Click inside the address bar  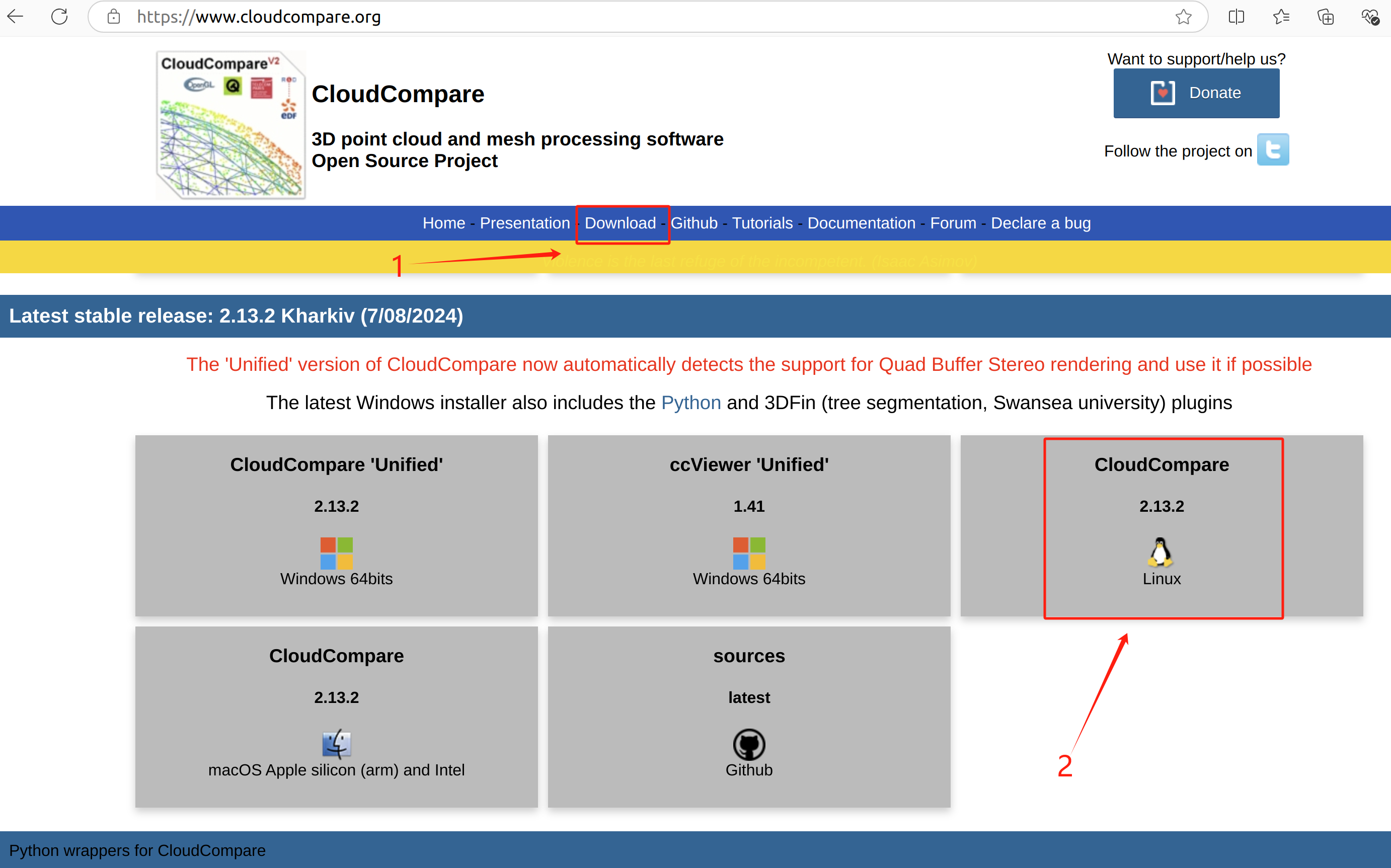402,17
